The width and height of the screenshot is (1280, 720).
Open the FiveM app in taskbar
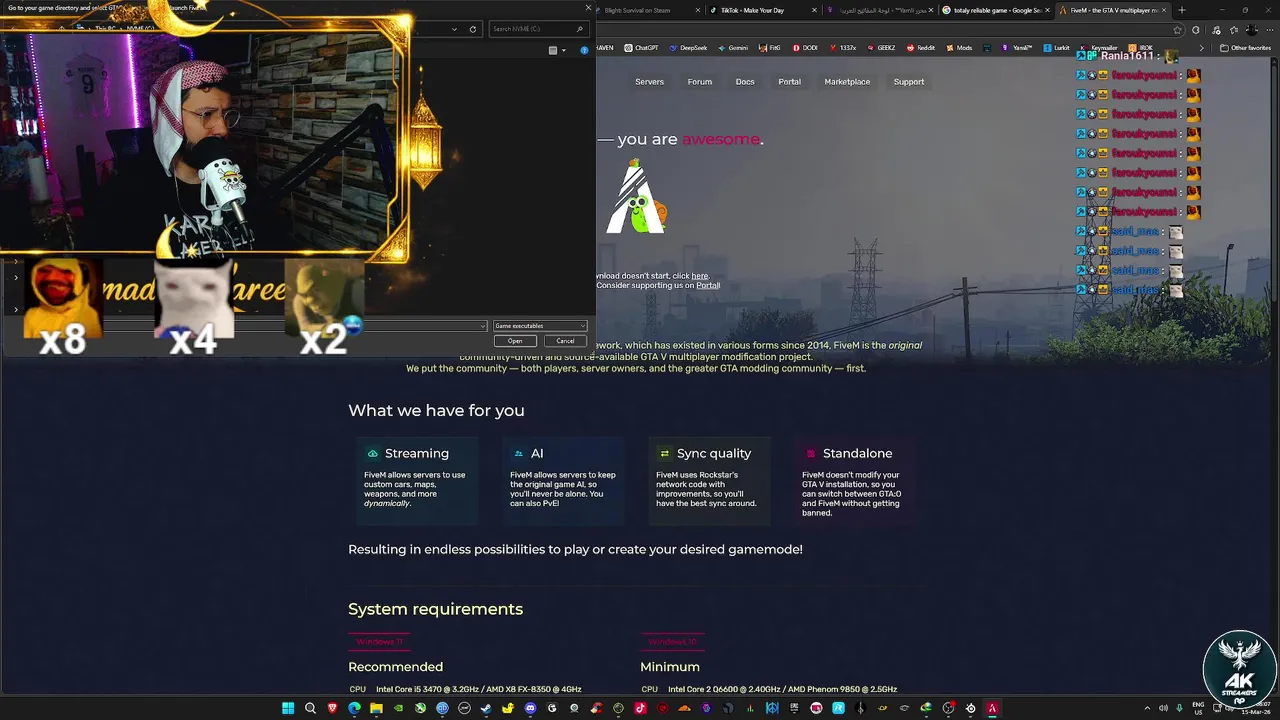point(993,709)
